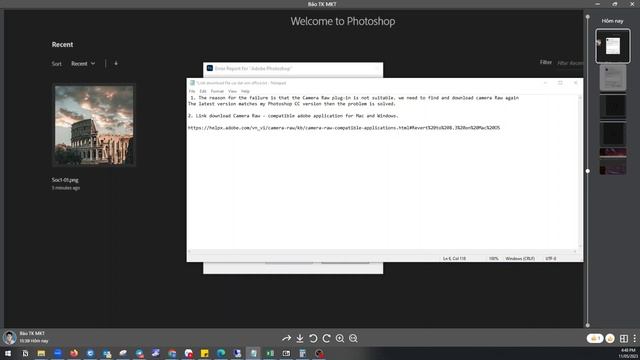Open the emoji reaction button

pos(610,338)
